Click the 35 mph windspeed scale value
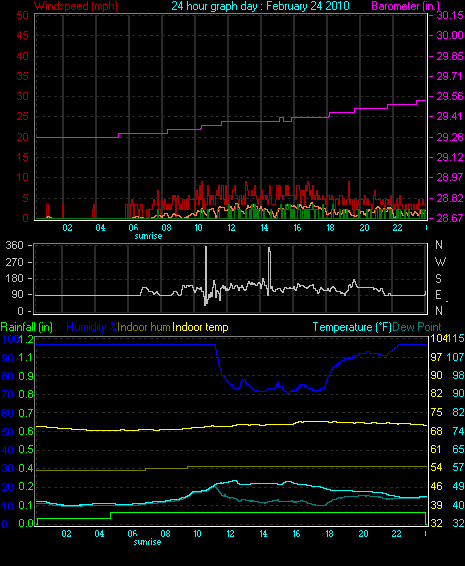Viewport: 465px width, 566px height. 22,77
